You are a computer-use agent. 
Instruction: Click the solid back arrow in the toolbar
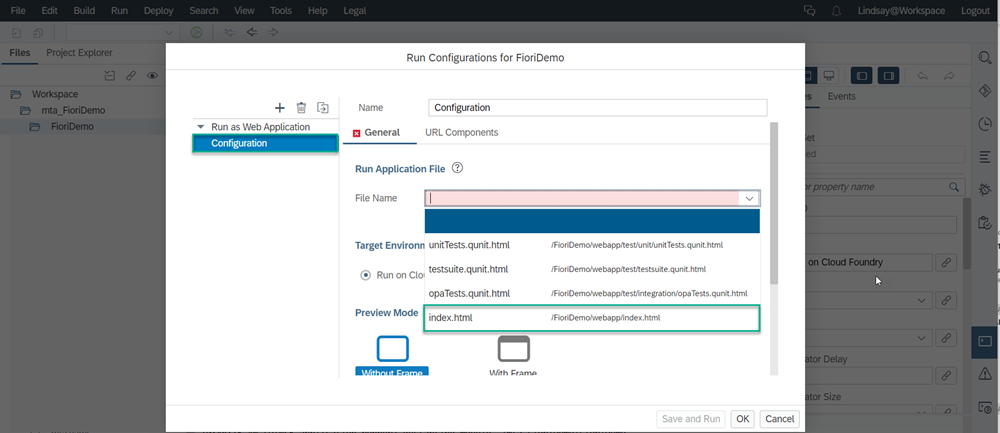click(252, 32)
